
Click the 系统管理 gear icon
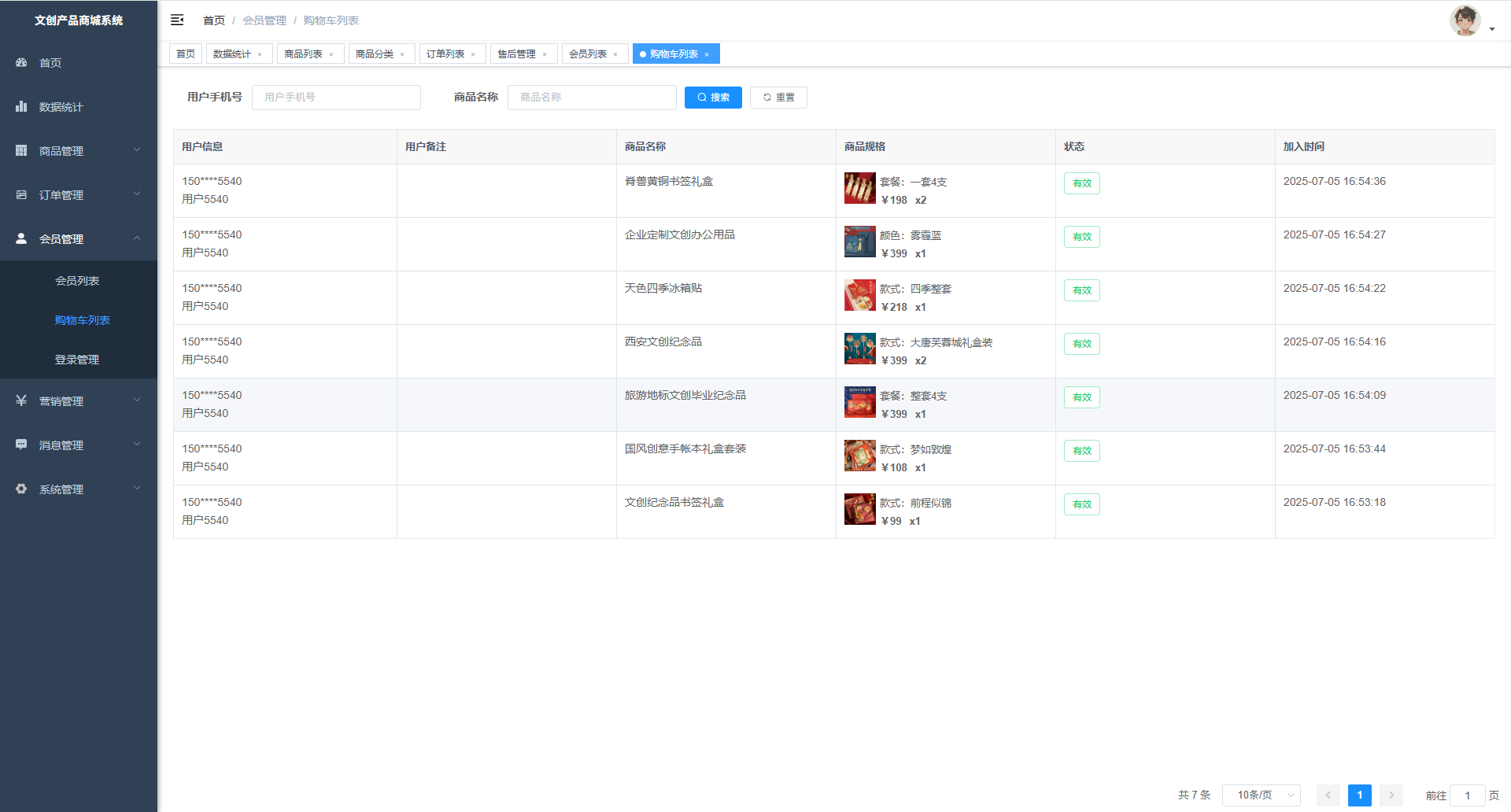point(21,489)
